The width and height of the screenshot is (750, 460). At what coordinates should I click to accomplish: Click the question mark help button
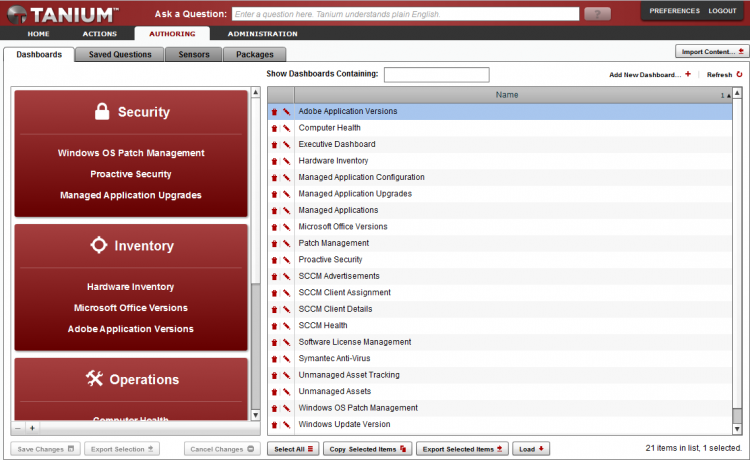(x=597, y=14)
